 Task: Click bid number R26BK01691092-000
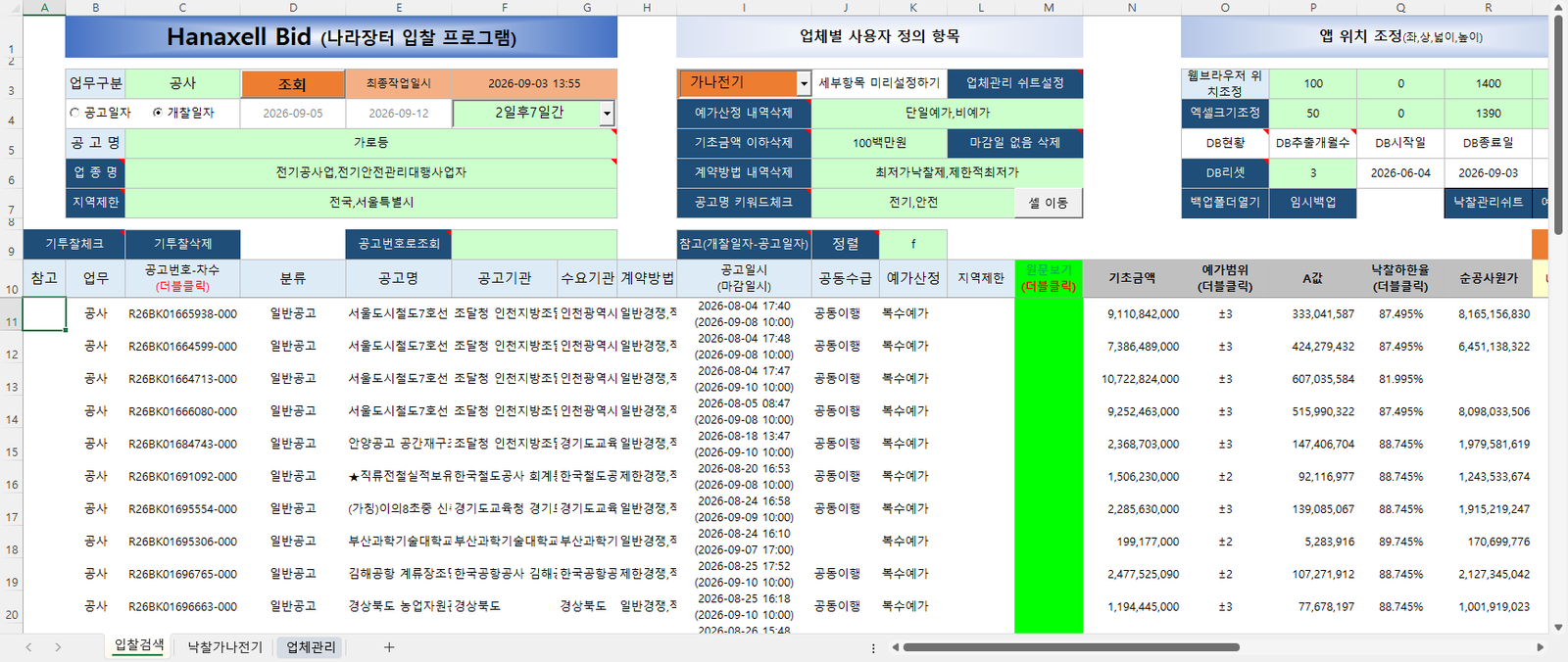182,477
